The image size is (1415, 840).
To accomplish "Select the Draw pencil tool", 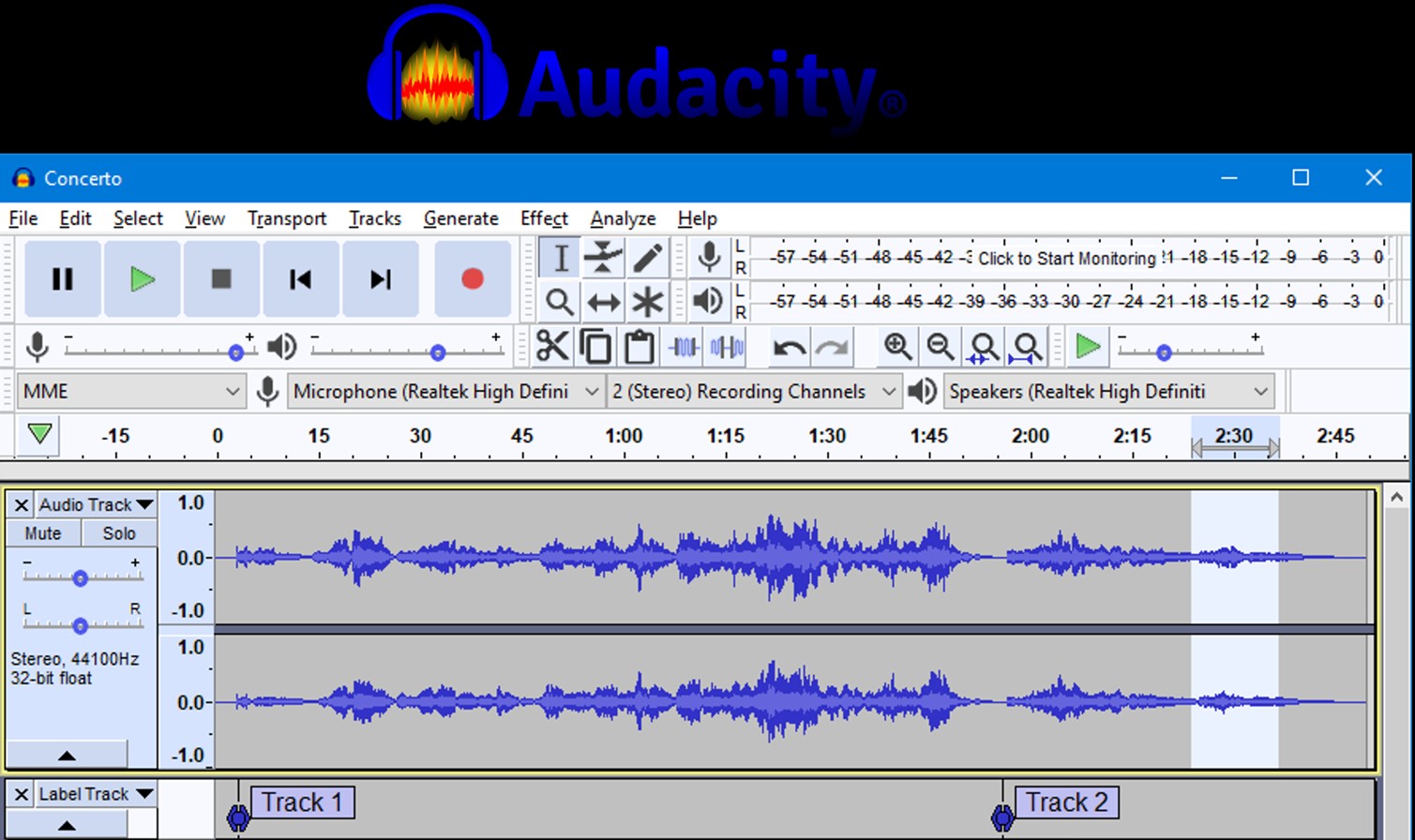I will (x=647, y=258).
